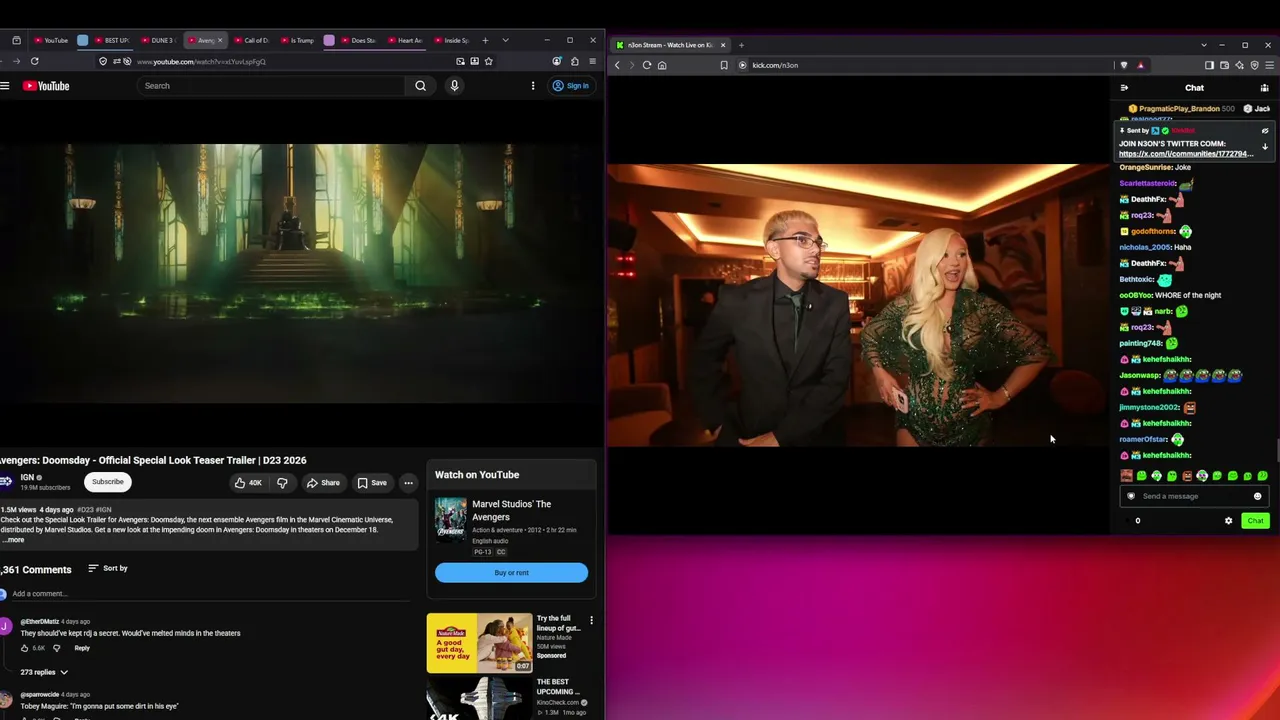Like the @EtherDMuttz comment
This screenshot has height=720, width=1280.
click(25, 649)
